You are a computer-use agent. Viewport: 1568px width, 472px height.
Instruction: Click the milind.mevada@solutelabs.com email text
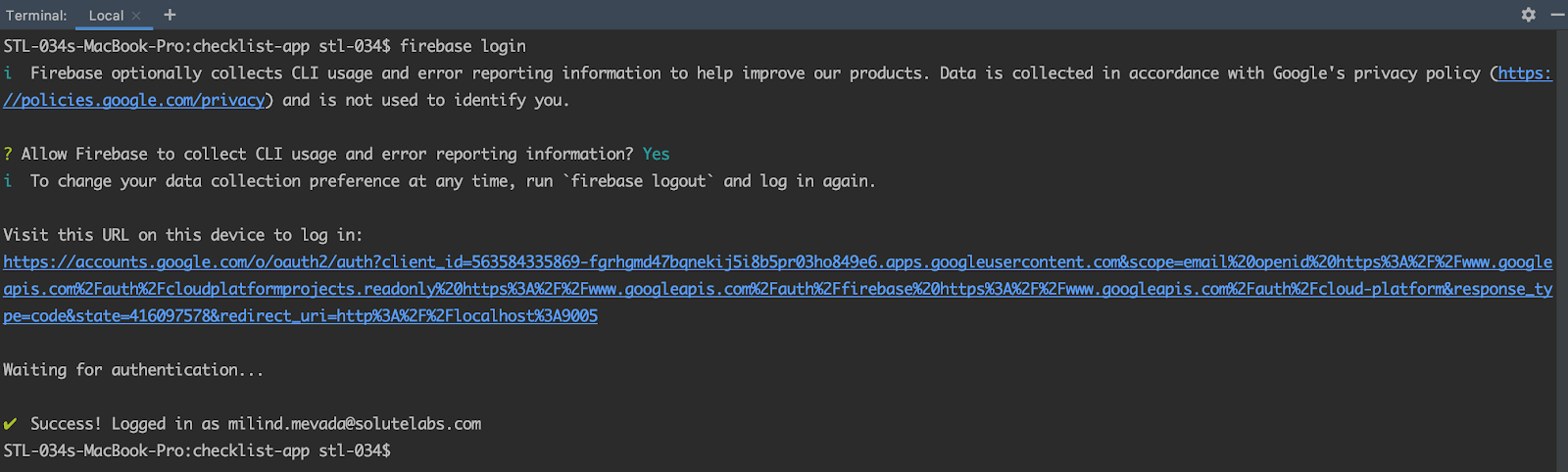(x=354, y=424)
